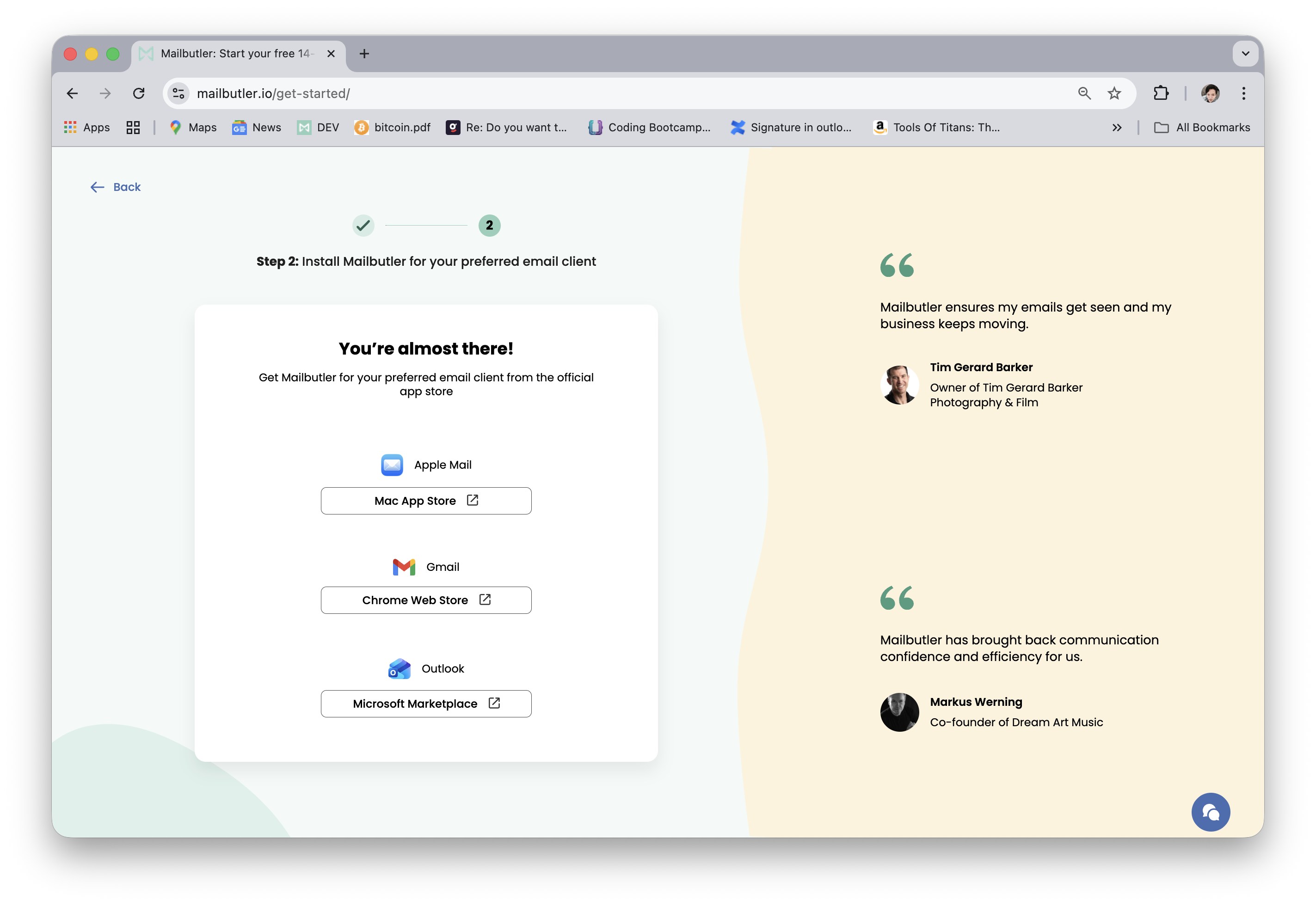
Task: Open the chat support bubble
Action: click(1211, 812)
